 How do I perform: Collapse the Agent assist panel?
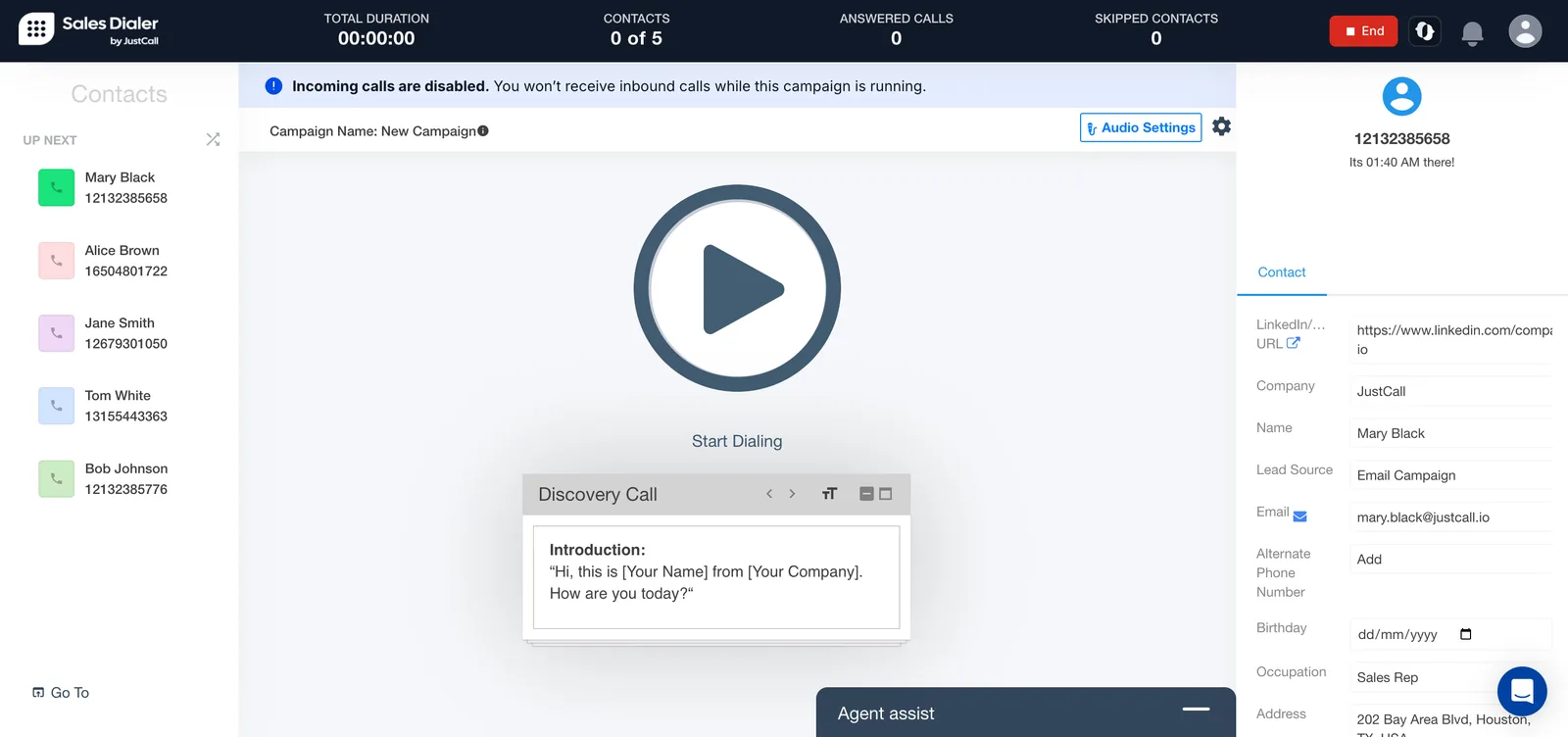(1196, 709)
